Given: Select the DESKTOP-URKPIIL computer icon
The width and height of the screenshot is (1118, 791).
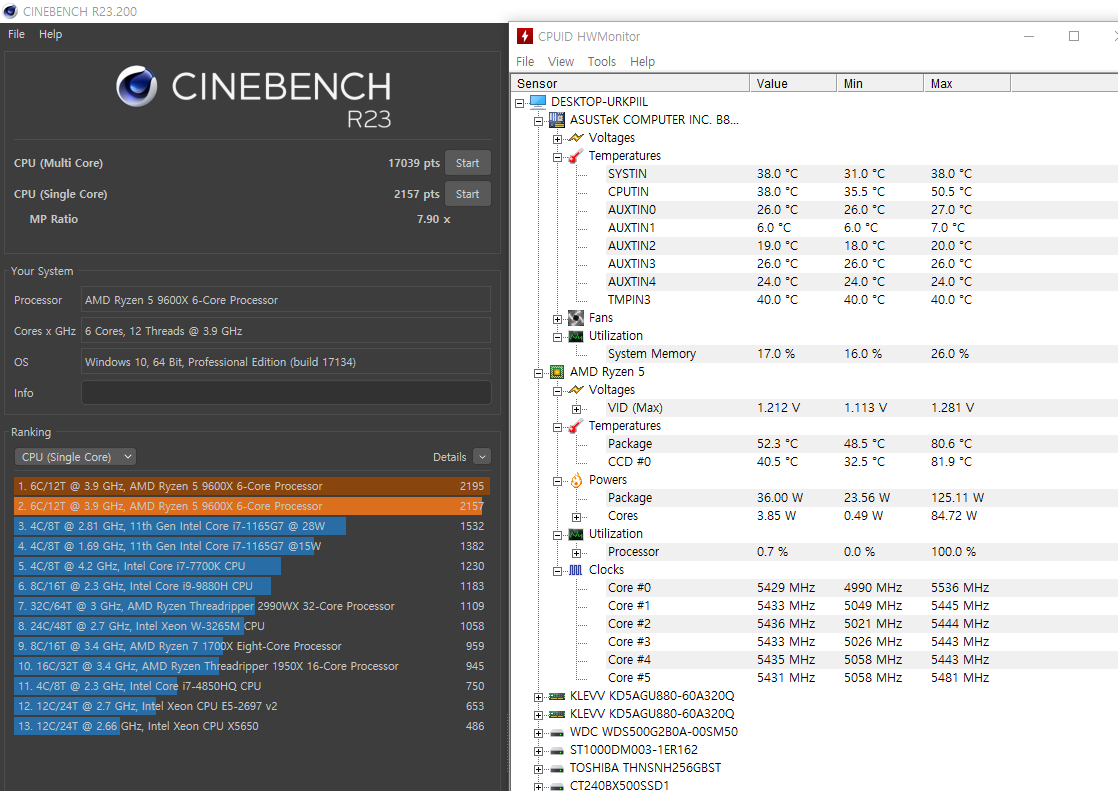Looking at the screenshot, I should pos(538,102).
